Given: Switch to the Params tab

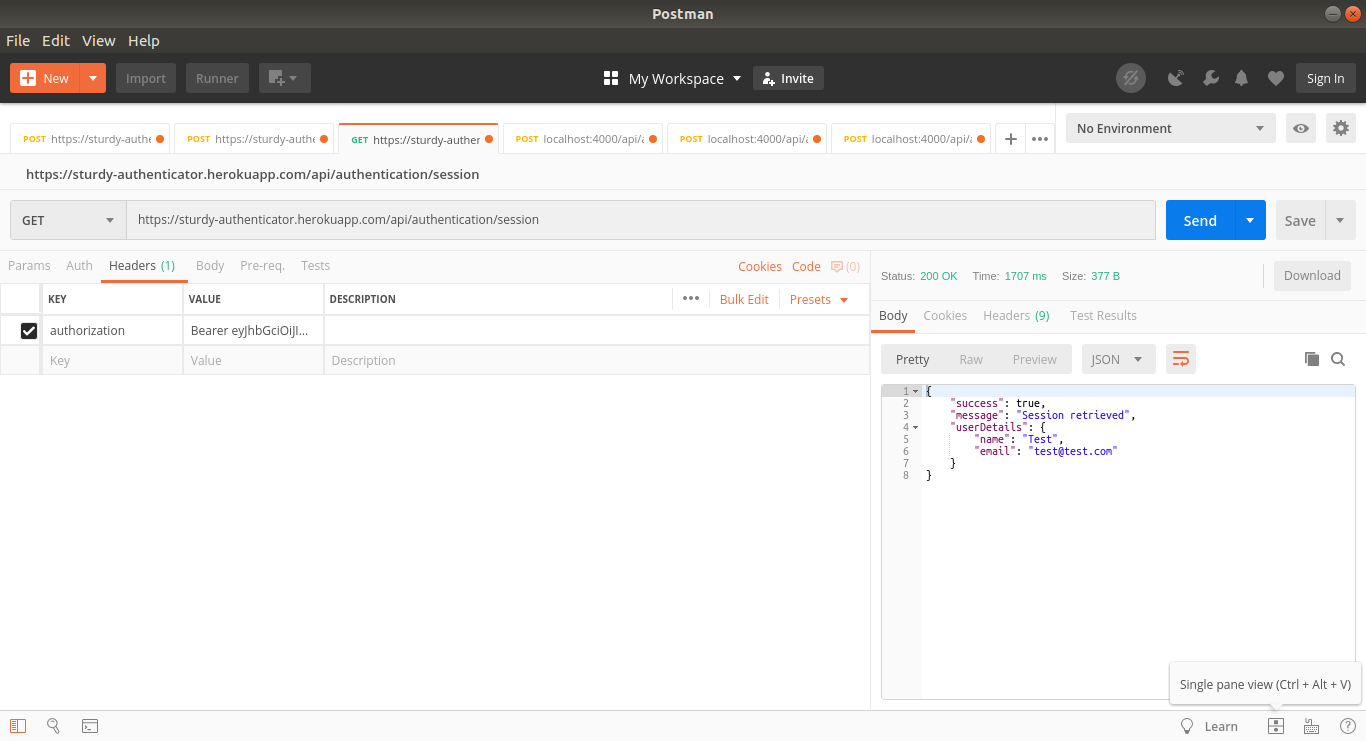Looking at the screenshot, I should coord(29,265).
